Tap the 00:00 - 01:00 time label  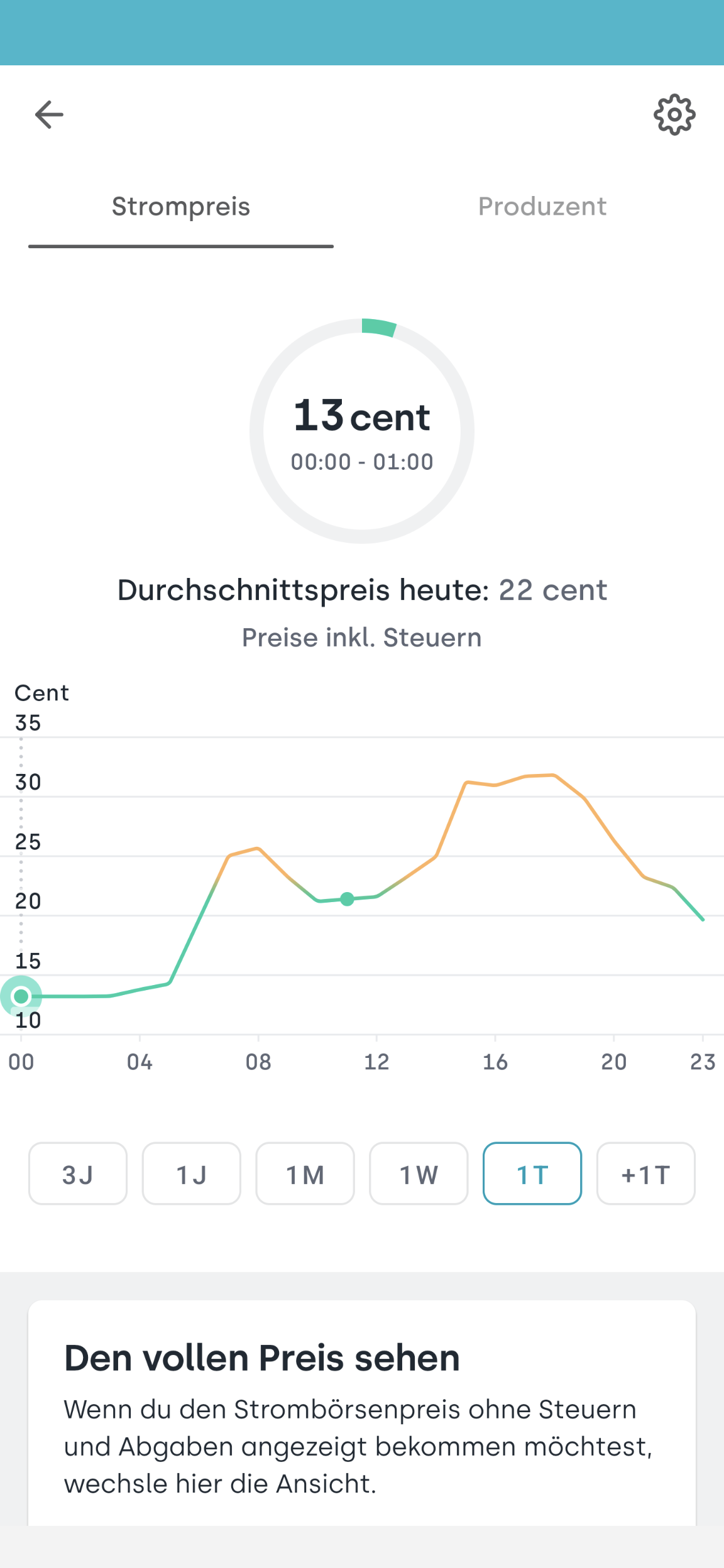(362, 462)
